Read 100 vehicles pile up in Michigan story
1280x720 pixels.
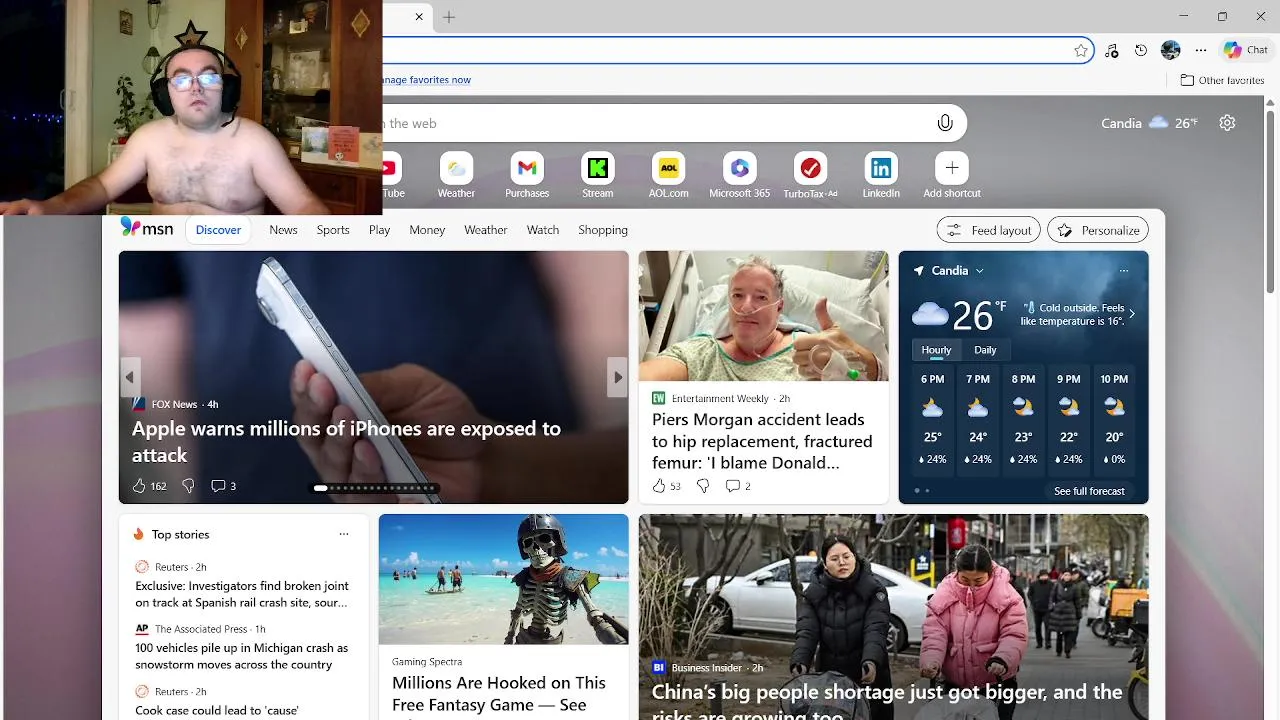(242, 656)
